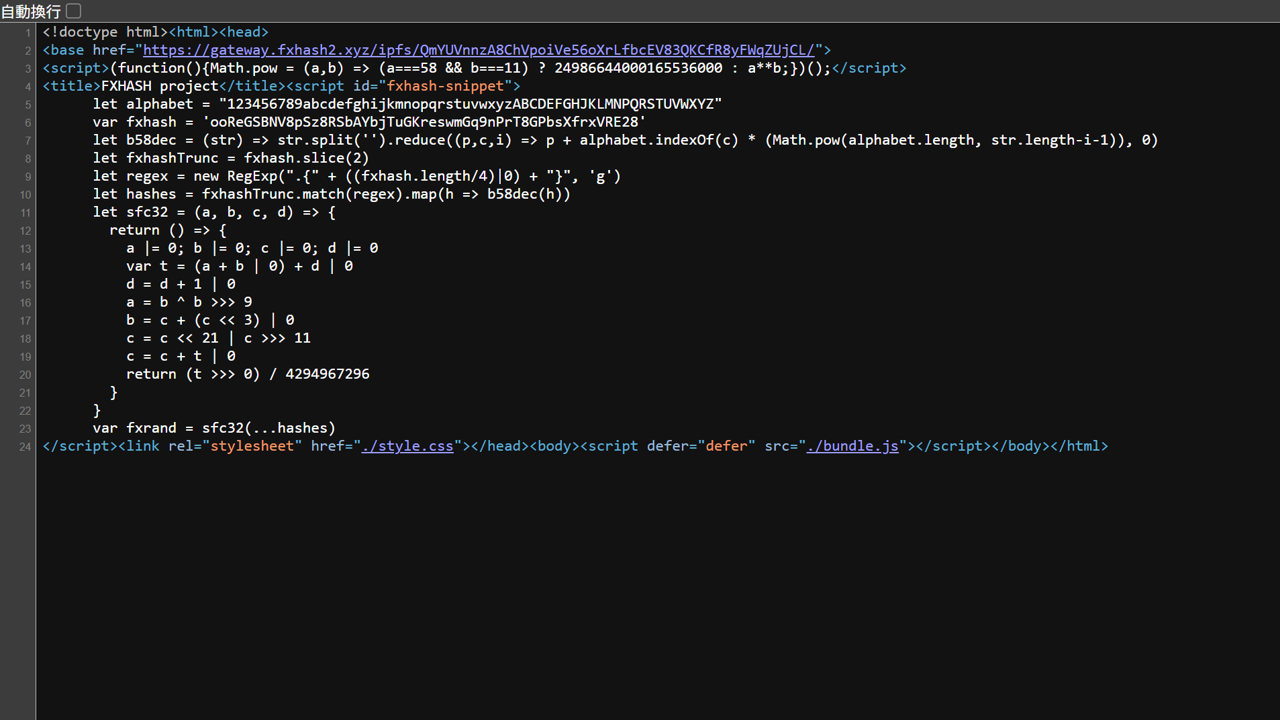Click the Math.pow override script on line 3

tap(475, 68)
